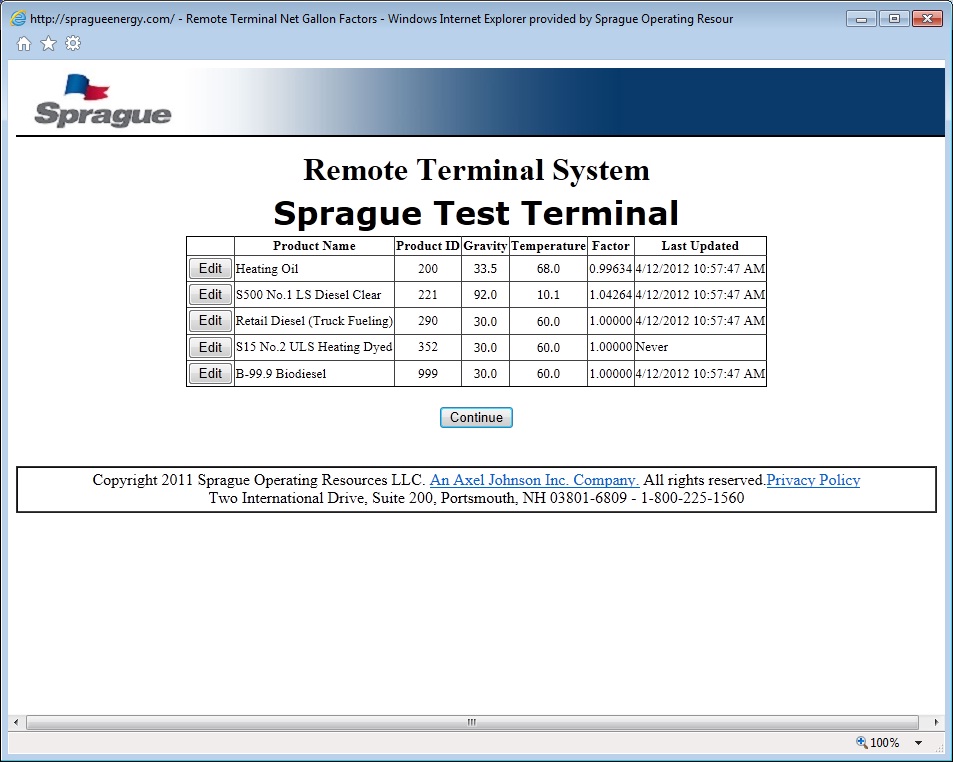The height and width of the screenshot is (762, 953).
Task: Click the scrollbar left arrow
Action: tap(16, 722)
